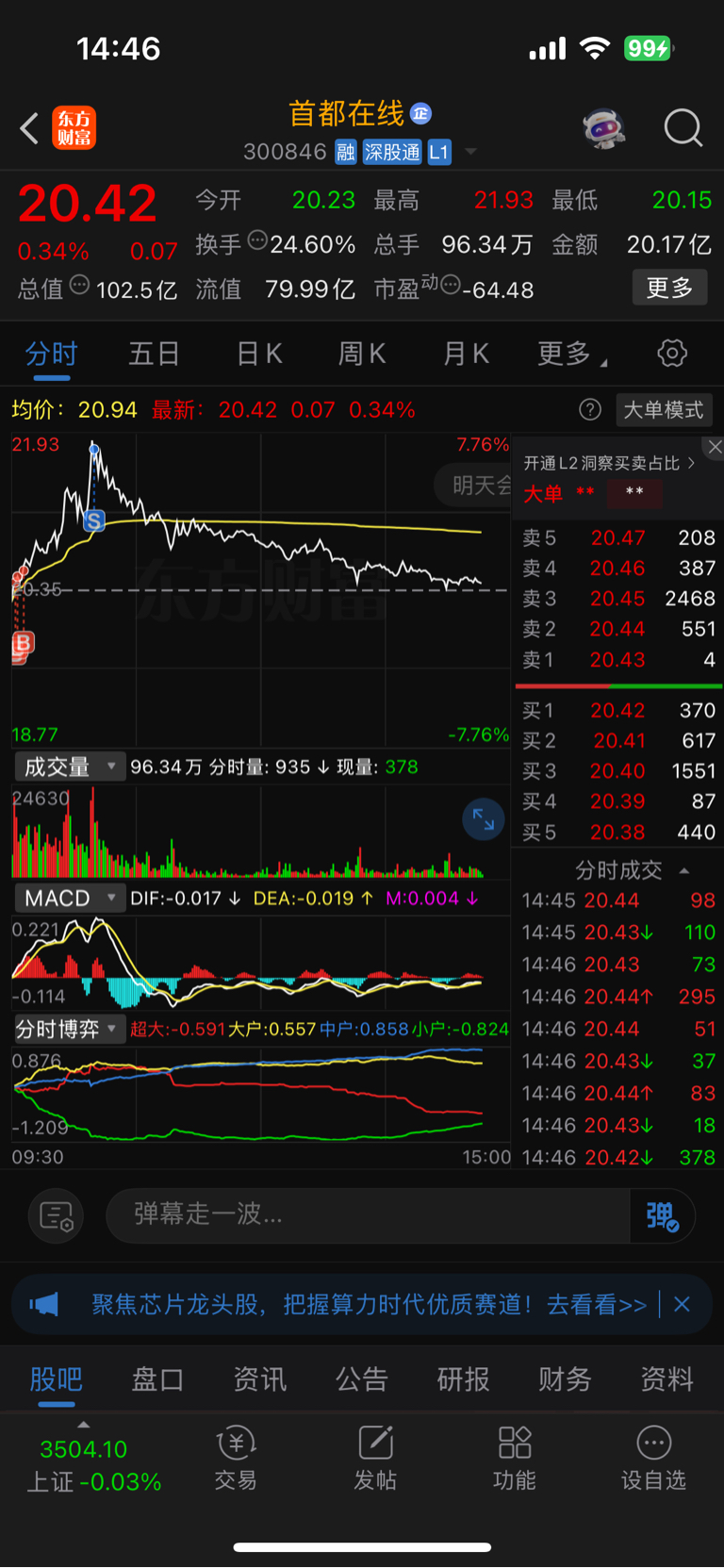The image size is (724, 1568).
Task: Open the danmaku settings list icon
Action: pyautogui.click(x=57, y=1216)
